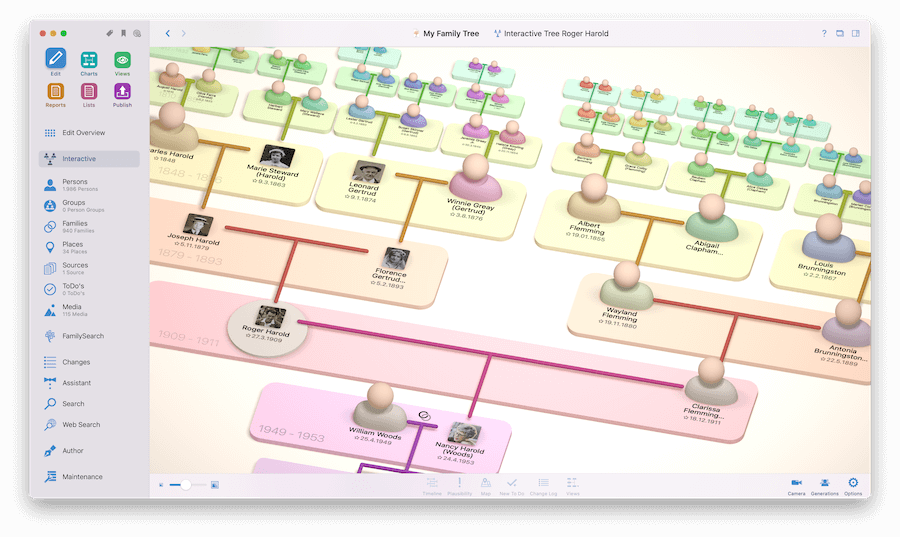
Task: Open the Views section
Action: click(x=122, y=63)
